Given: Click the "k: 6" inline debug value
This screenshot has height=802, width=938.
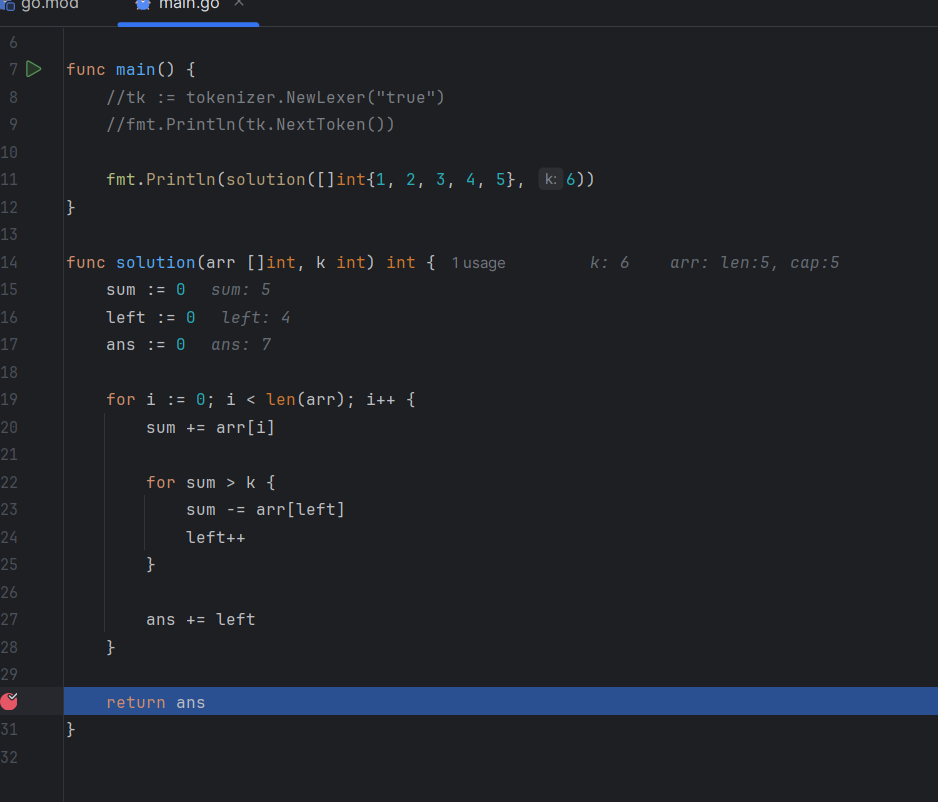Looking at the screenshot, I should coord(609,263).
